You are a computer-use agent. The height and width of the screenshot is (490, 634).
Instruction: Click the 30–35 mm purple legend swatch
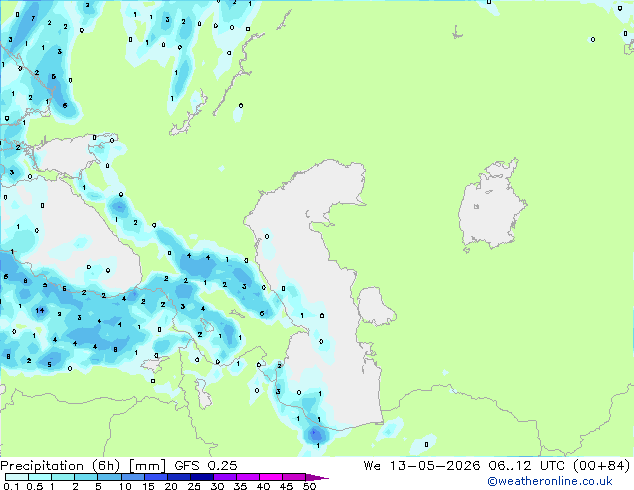(225, 477)
